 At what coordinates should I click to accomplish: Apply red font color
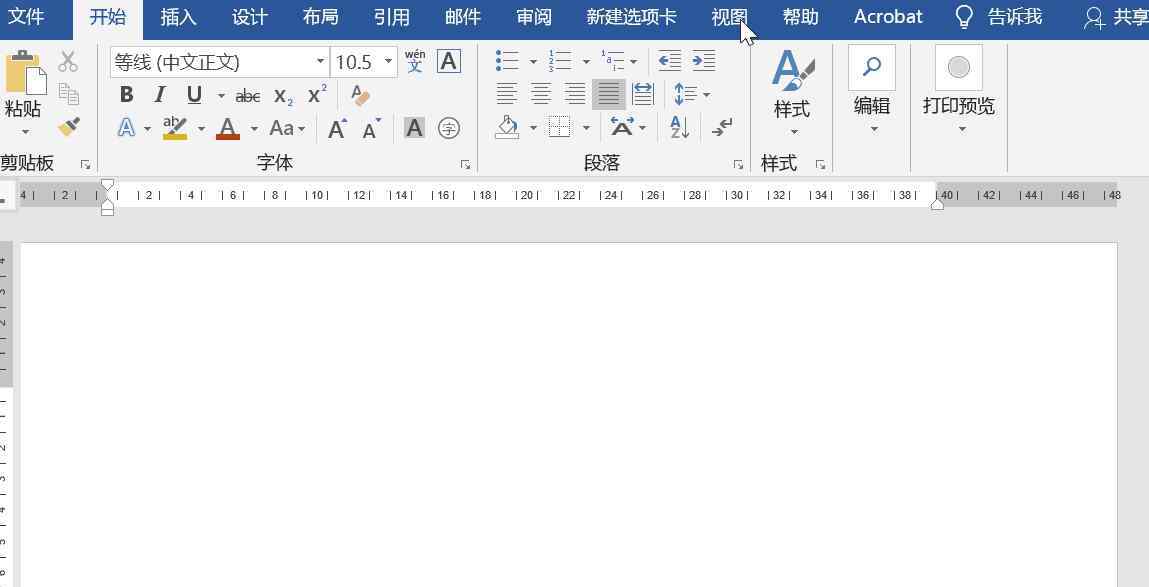[228, 129]
